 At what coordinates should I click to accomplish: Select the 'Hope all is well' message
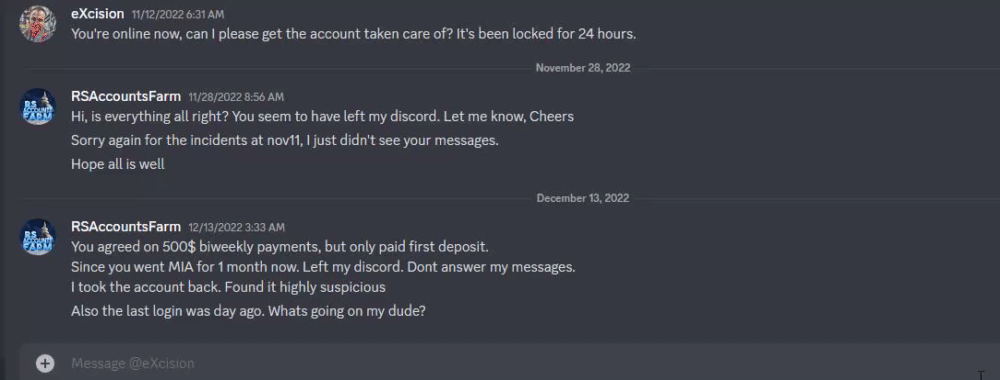tap(118, 164)
